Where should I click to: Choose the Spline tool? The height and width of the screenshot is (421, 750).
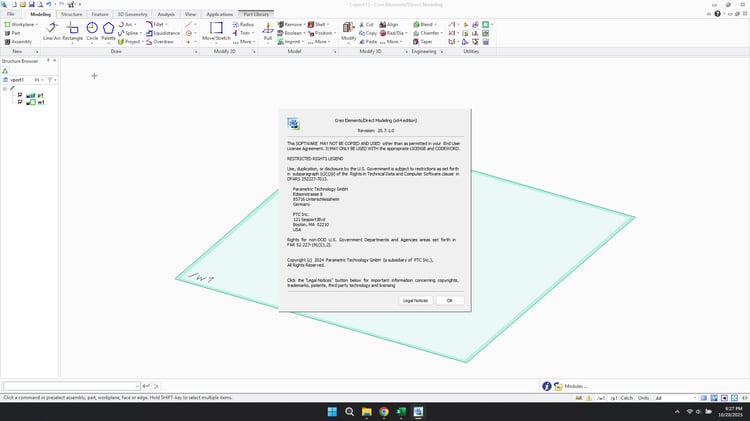130,33
